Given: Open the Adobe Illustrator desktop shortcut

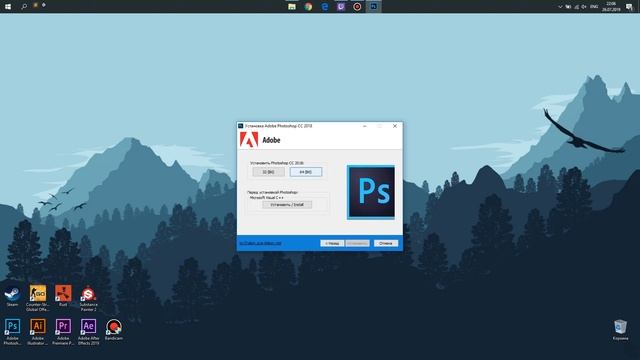Looking at the screenshot, I should click(x=38, y=332).
